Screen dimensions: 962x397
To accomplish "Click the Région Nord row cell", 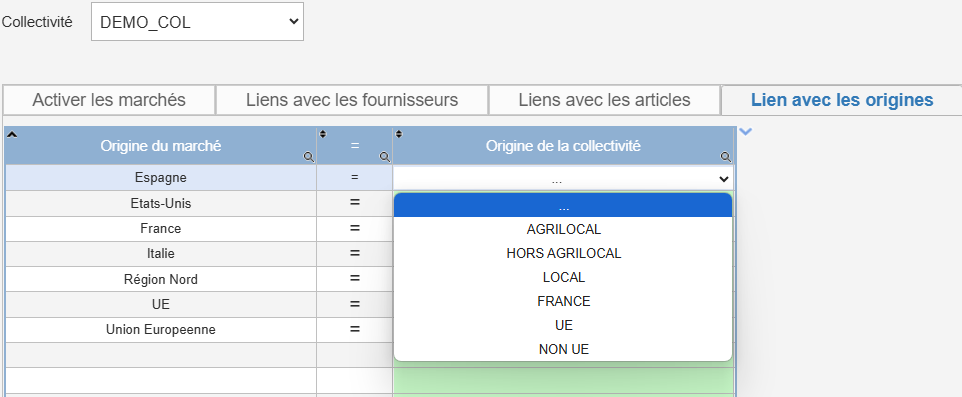I will 161,279.
